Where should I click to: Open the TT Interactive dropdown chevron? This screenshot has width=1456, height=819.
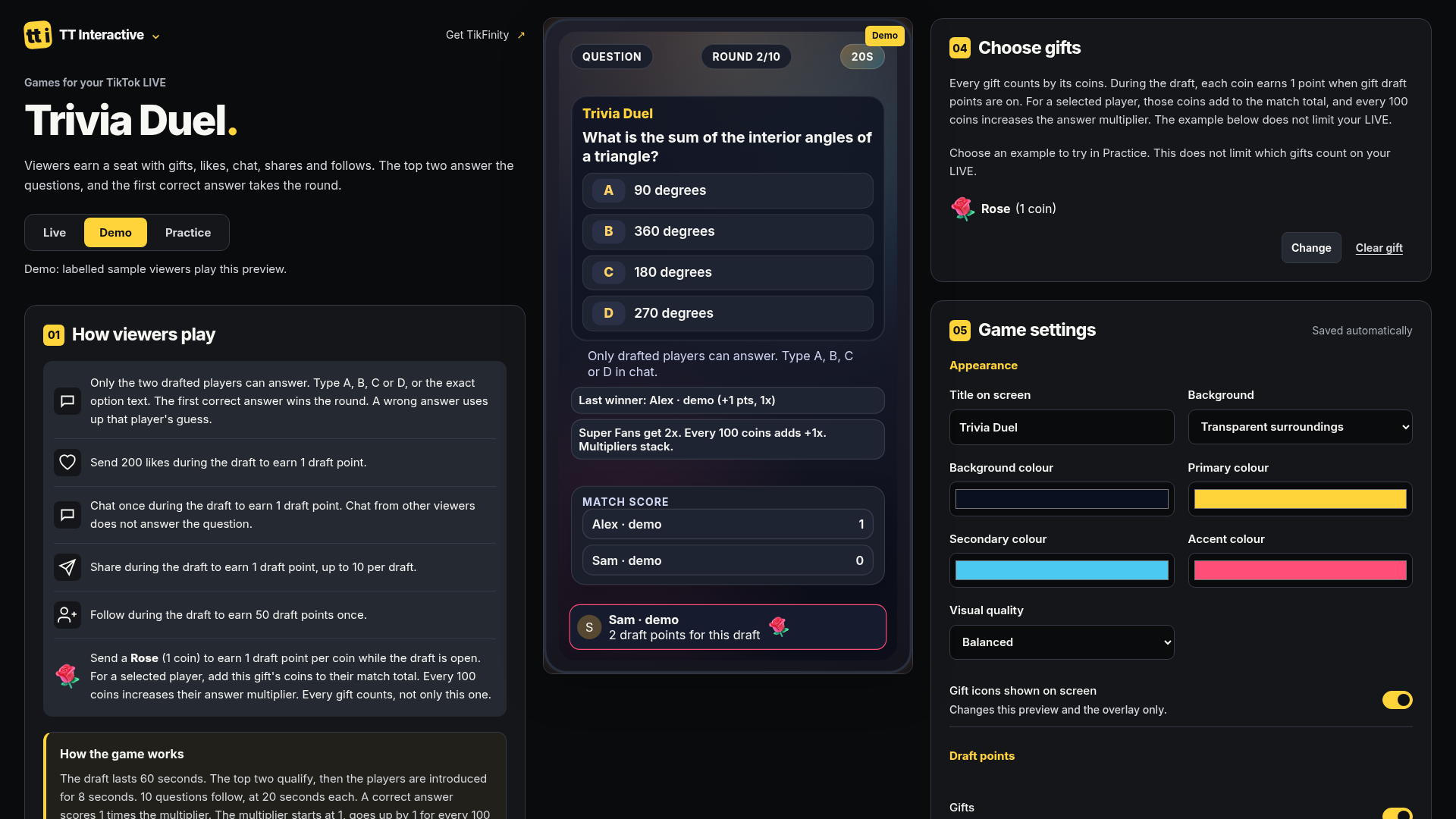click(x=156, y=36)
